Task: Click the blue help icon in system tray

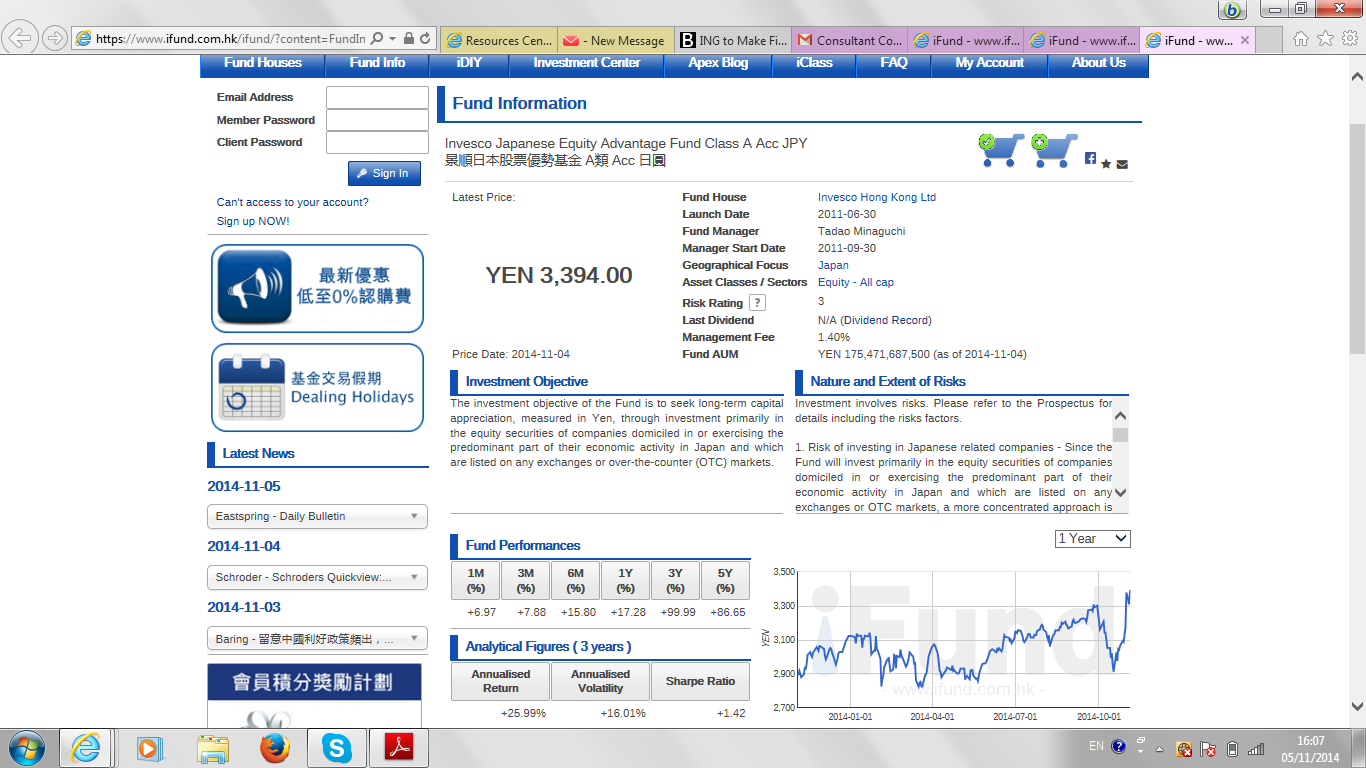Action: click(x=1118, y=747)
